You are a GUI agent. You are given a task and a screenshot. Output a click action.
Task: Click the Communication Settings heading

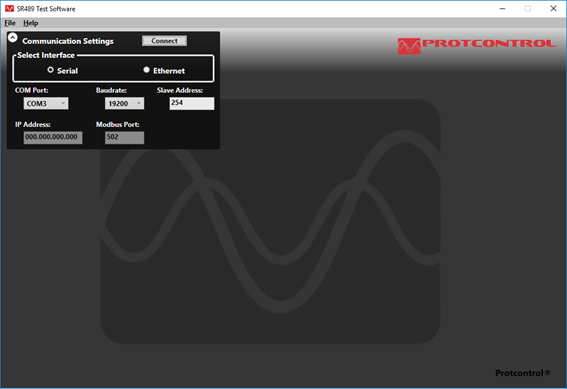click(68, 41)
